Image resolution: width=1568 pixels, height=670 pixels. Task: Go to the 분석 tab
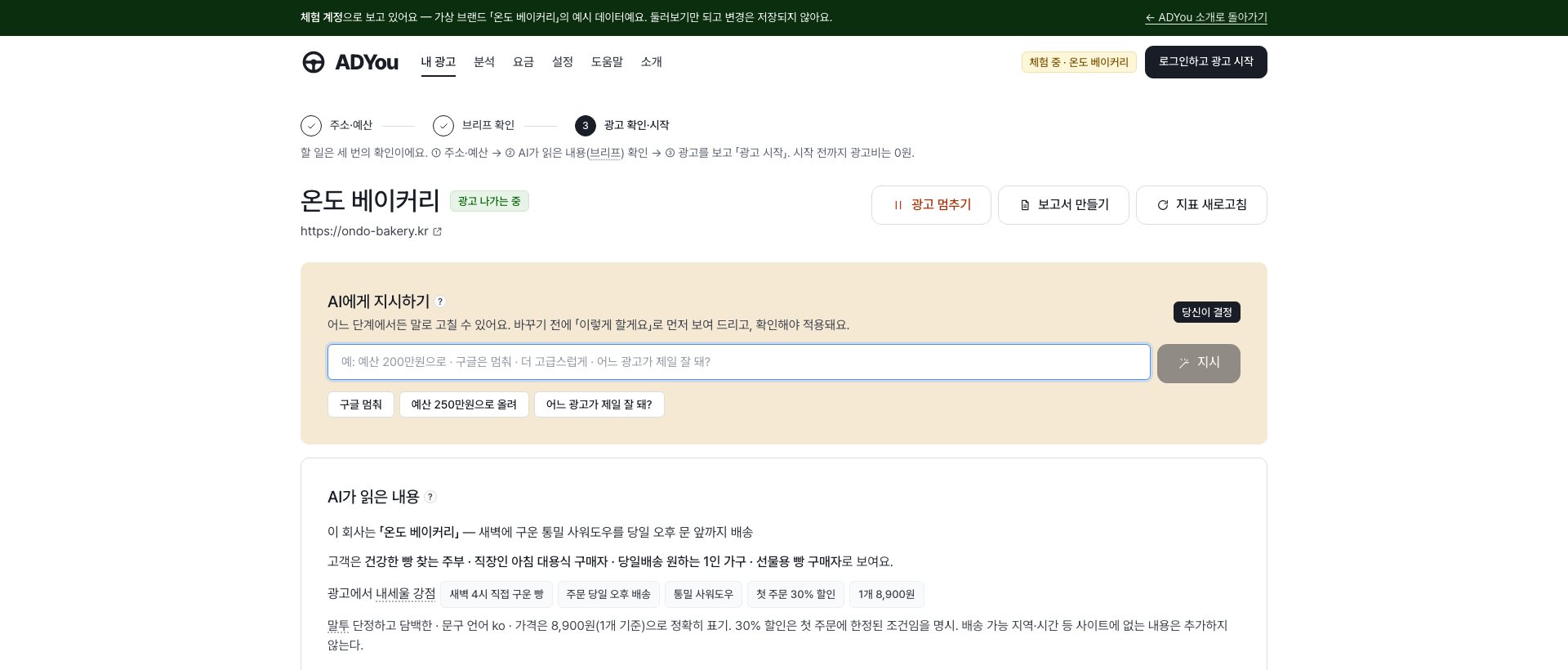[484, 62]
